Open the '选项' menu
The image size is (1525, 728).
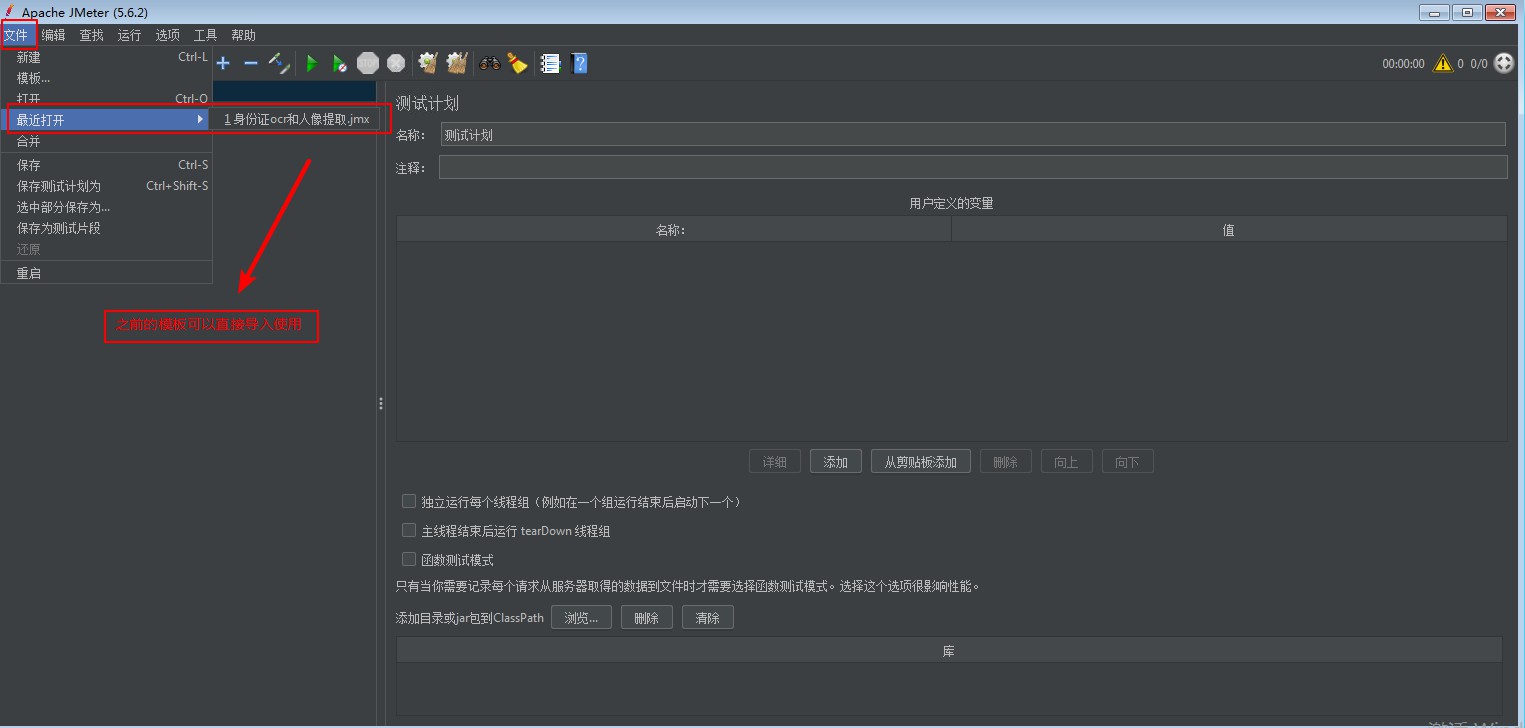(x=167, y=35)
